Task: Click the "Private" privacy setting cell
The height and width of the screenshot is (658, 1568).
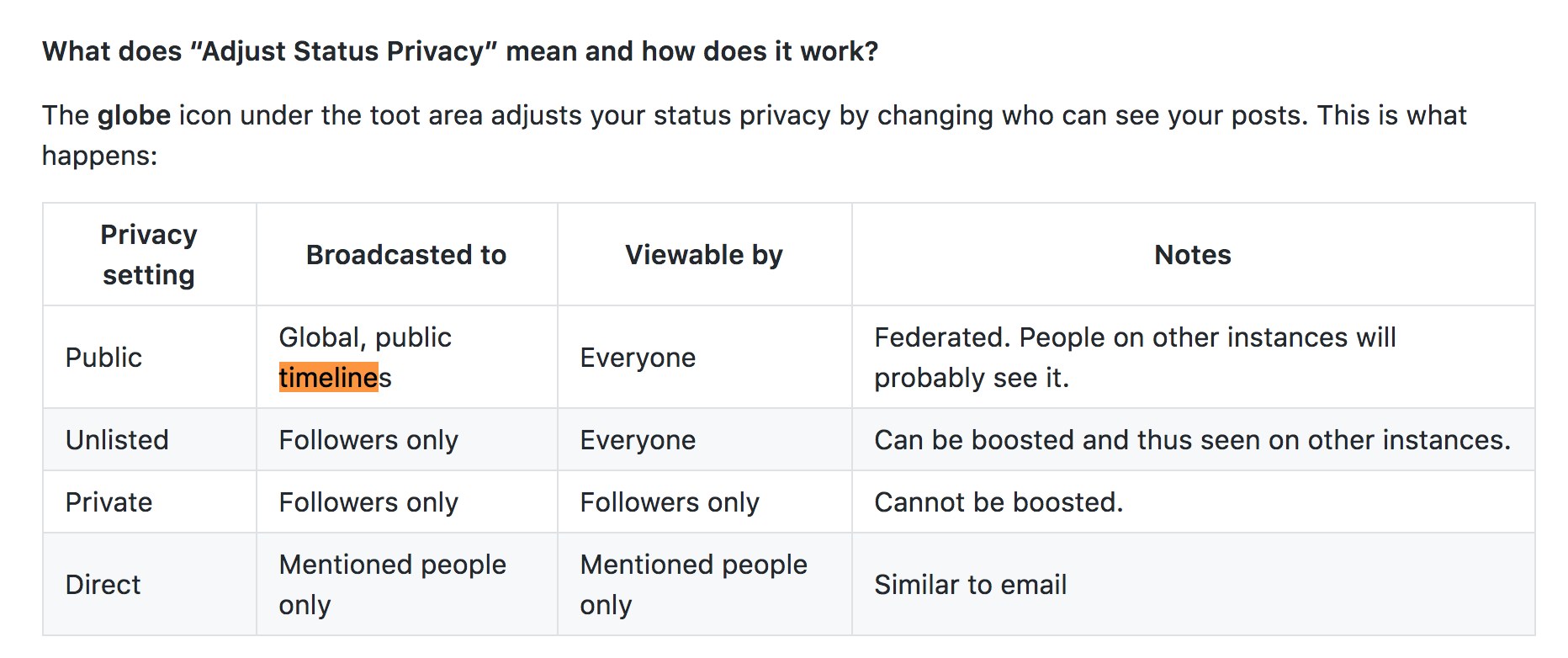Action: point(109,502)
